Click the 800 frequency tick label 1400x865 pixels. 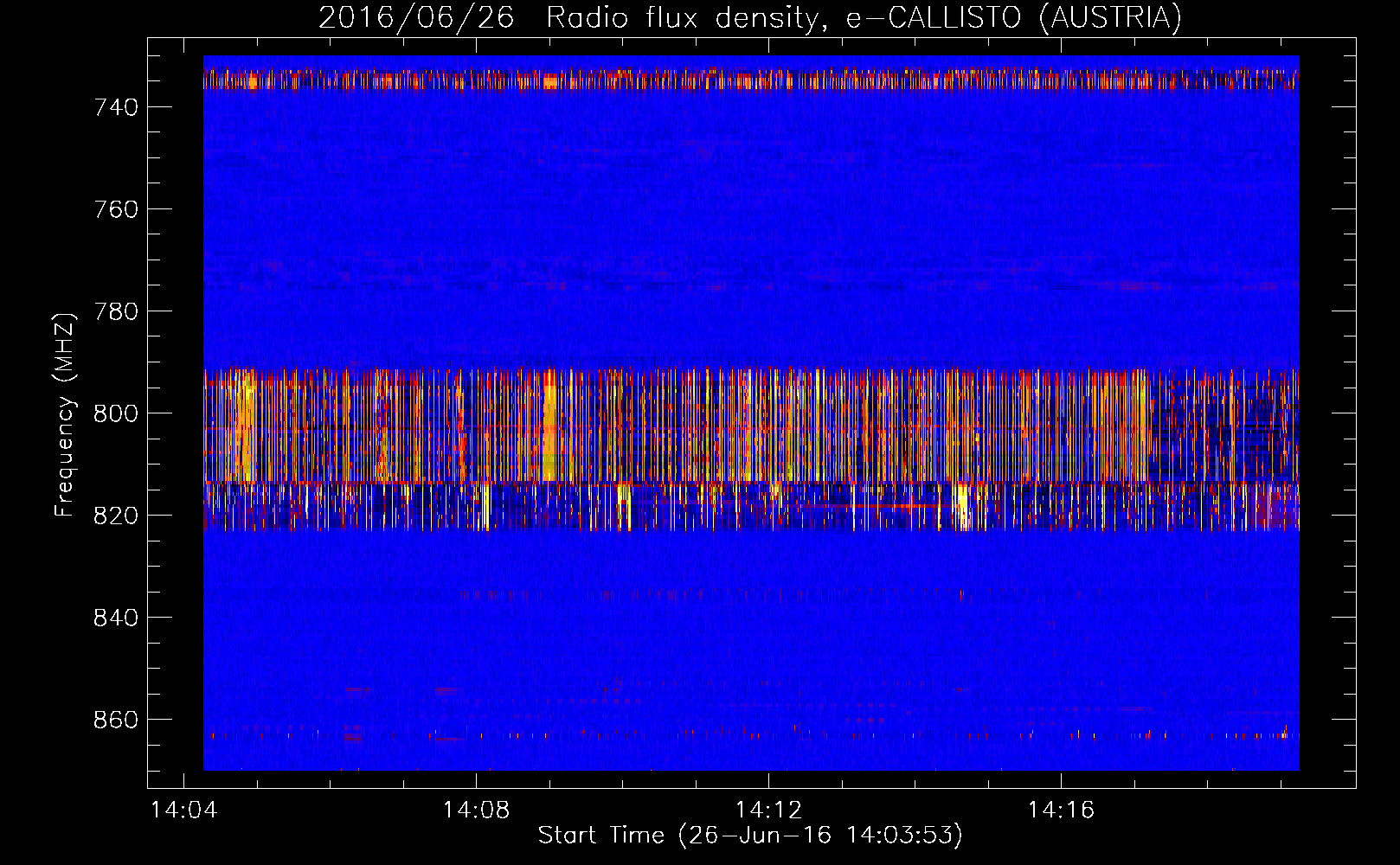click(x=116, y=413)
